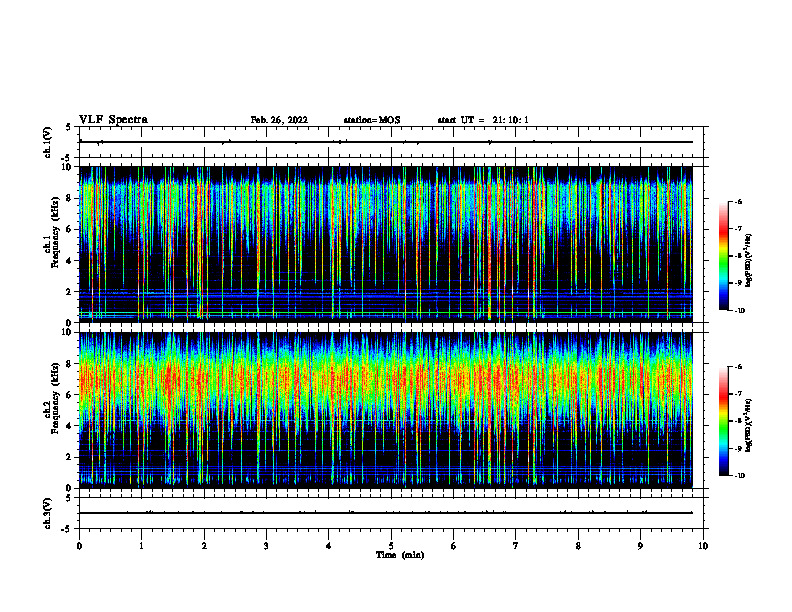
Task: Click tick label "7" on the time axis
Action: 516,546
